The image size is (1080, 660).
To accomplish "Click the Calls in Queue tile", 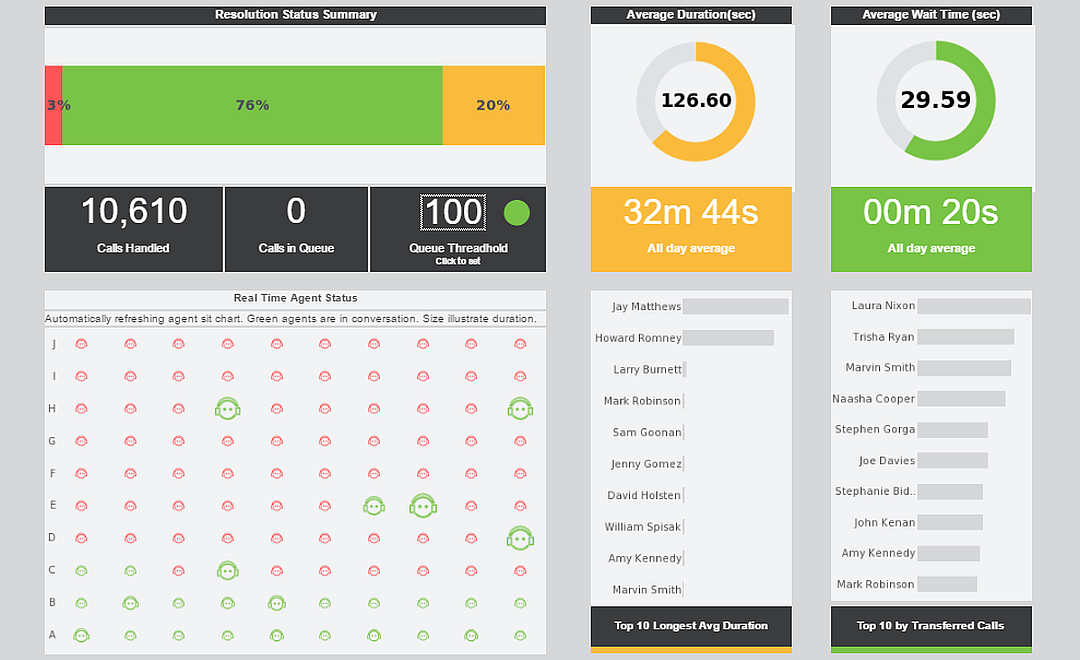I will tap(296, 229).
